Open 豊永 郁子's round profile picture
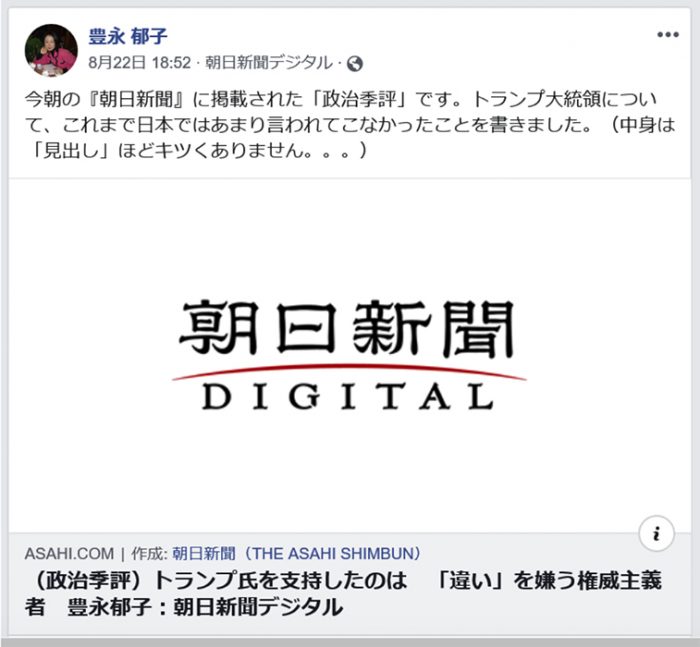The height and width of the screenshot is (647, 700). (x=51, y=50)
